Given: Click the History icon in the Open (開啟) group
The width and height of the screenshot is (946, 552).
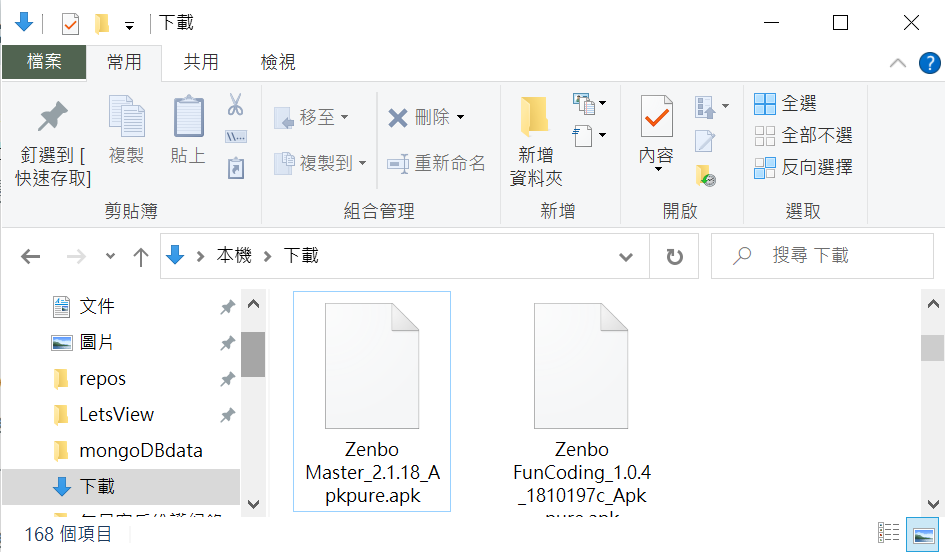Looking at the screenshot, I should click(x=705, y=176).
